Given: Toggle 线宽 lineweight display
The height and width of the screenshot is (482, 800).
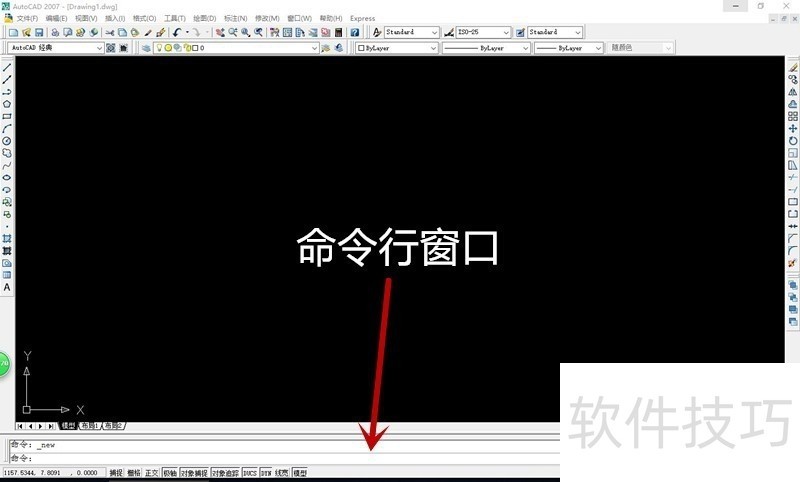Looking at the screenshot, I should click(282, 473).
